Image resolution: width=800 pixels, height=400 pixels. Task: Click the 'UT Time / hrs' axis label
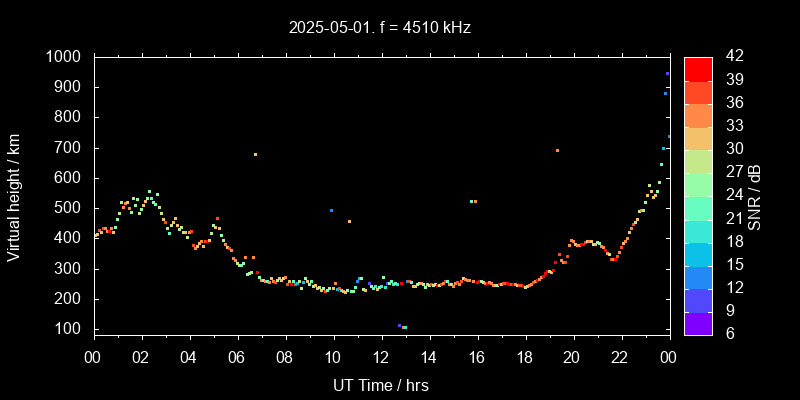pos(381,384)
